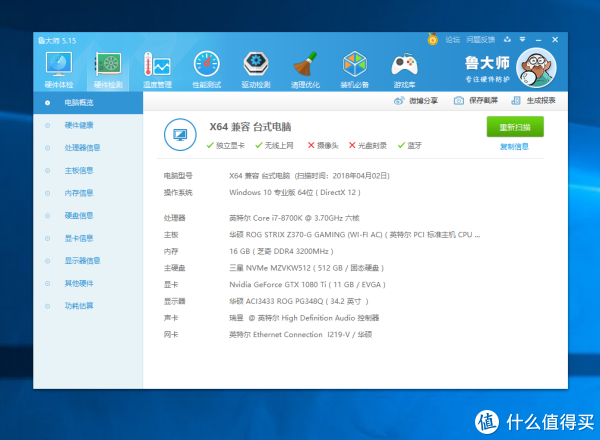
Task: Open 驱动检测 driver detection icon
Action: pyautogui.click(x=256, y=70)
